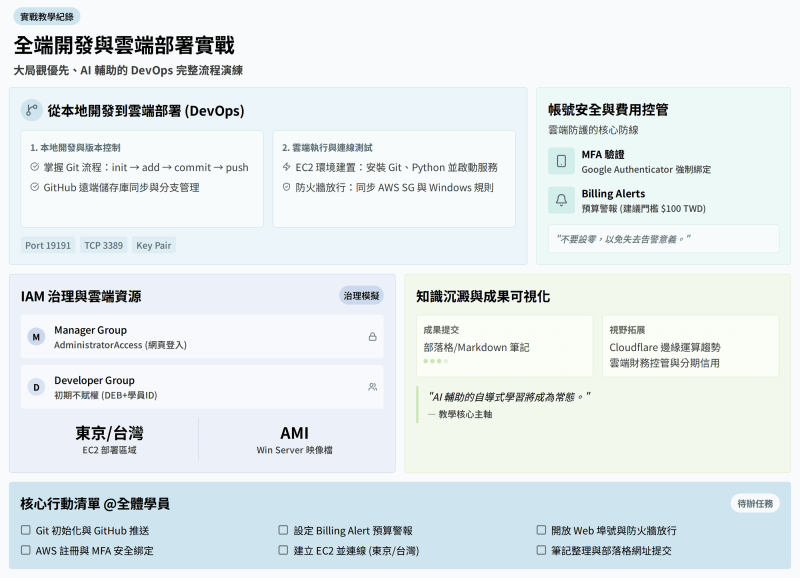Click the users icon in Developer Group row
This screenshot has width=800, height=578.
click(x=372, y=387)
